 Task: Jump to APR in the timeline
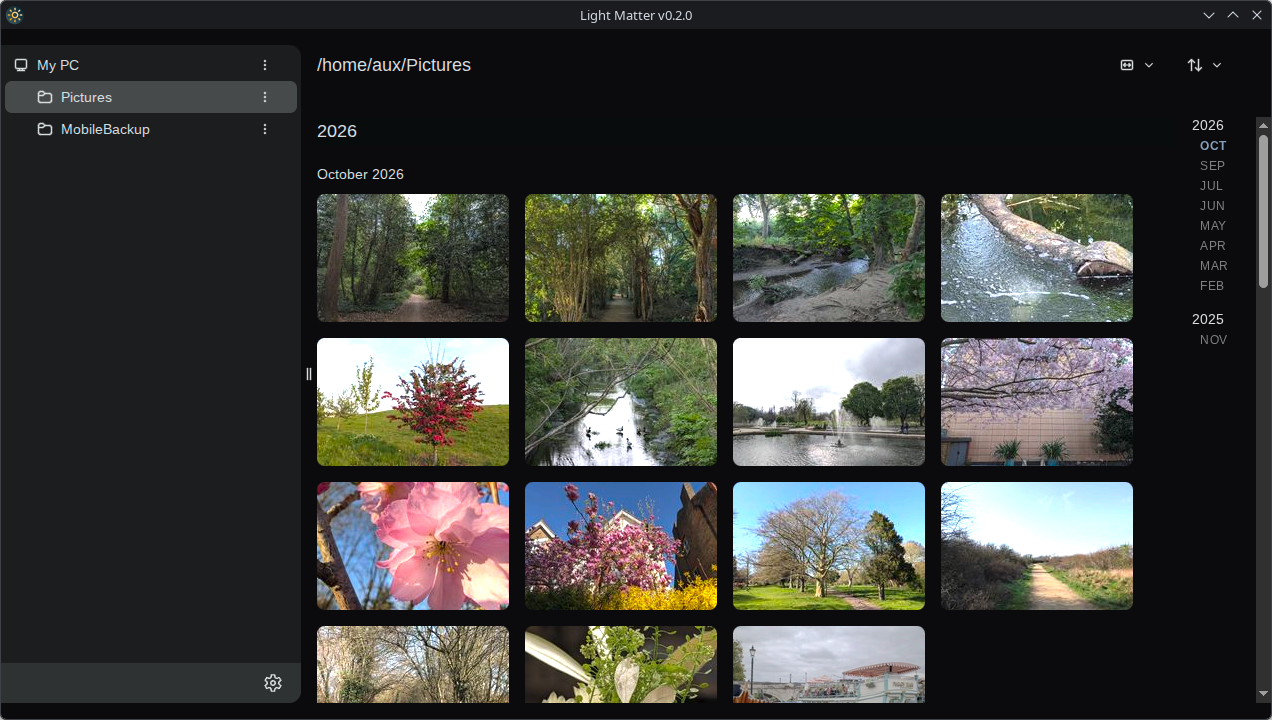coord(1213,246)
